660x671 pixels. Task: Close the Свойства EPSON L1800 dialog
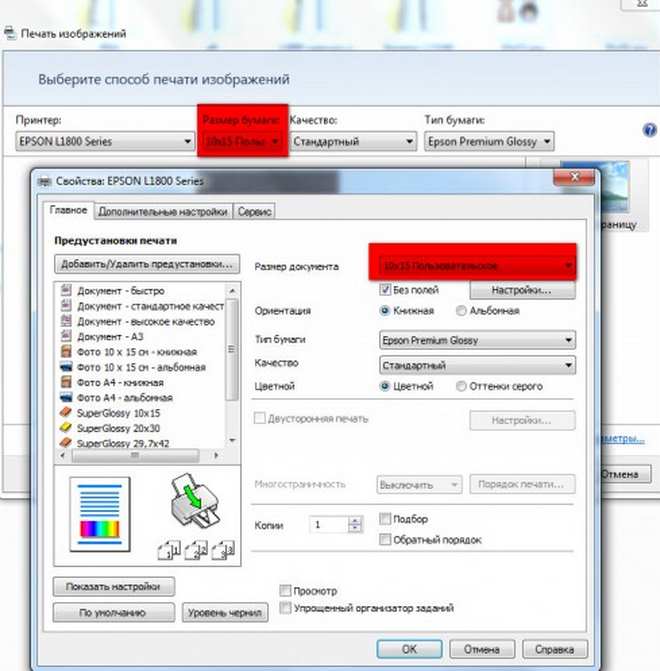pos(574,177)
